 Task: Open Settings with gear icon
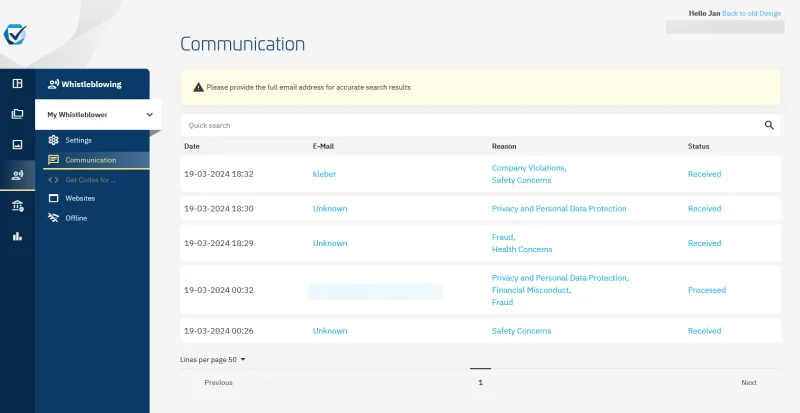pos(70,140)
